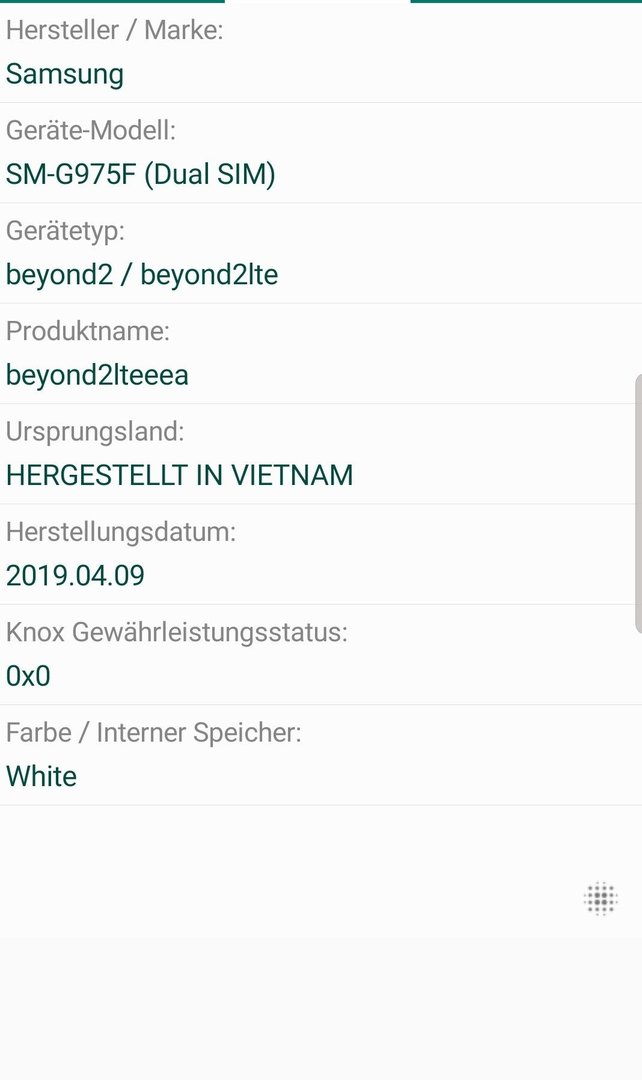Viewport: 642px width, 1080px height.
Task: Select the HERGESTELLT IN VIETNAM value
Action: pos(179,475)
